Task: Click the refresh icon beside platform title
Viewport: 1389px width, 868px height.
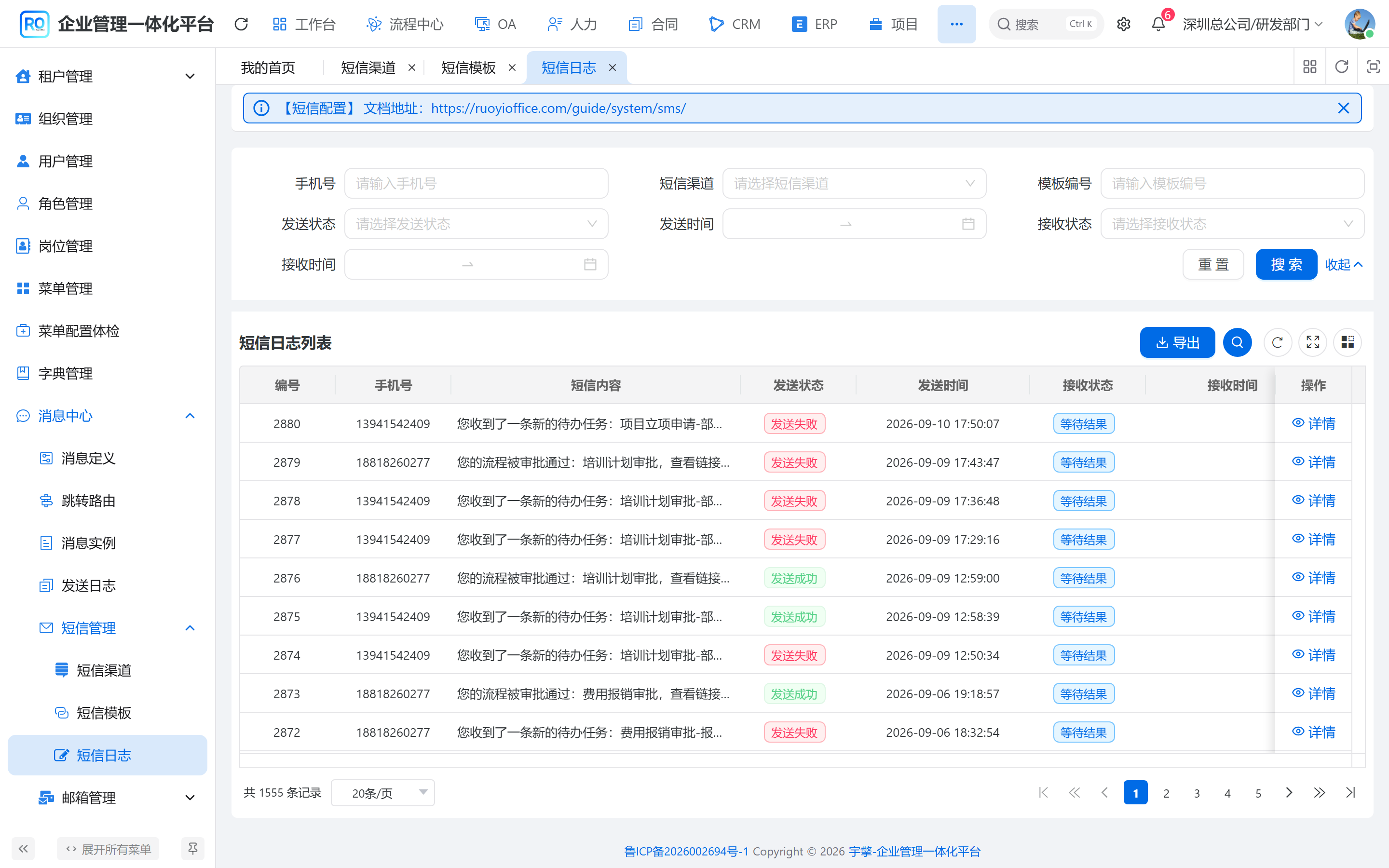Action: pyautogui.click(x=241, y=24)
